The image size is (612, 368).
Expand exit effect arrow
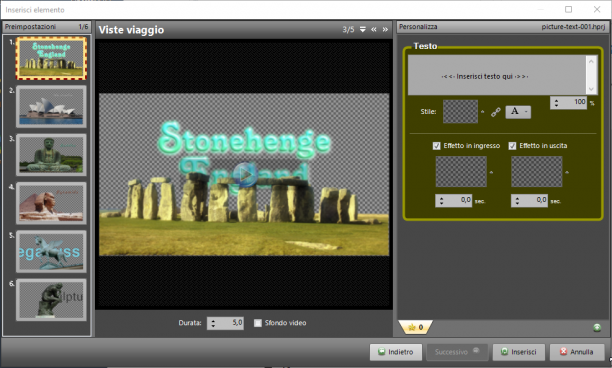coord(567,172)
